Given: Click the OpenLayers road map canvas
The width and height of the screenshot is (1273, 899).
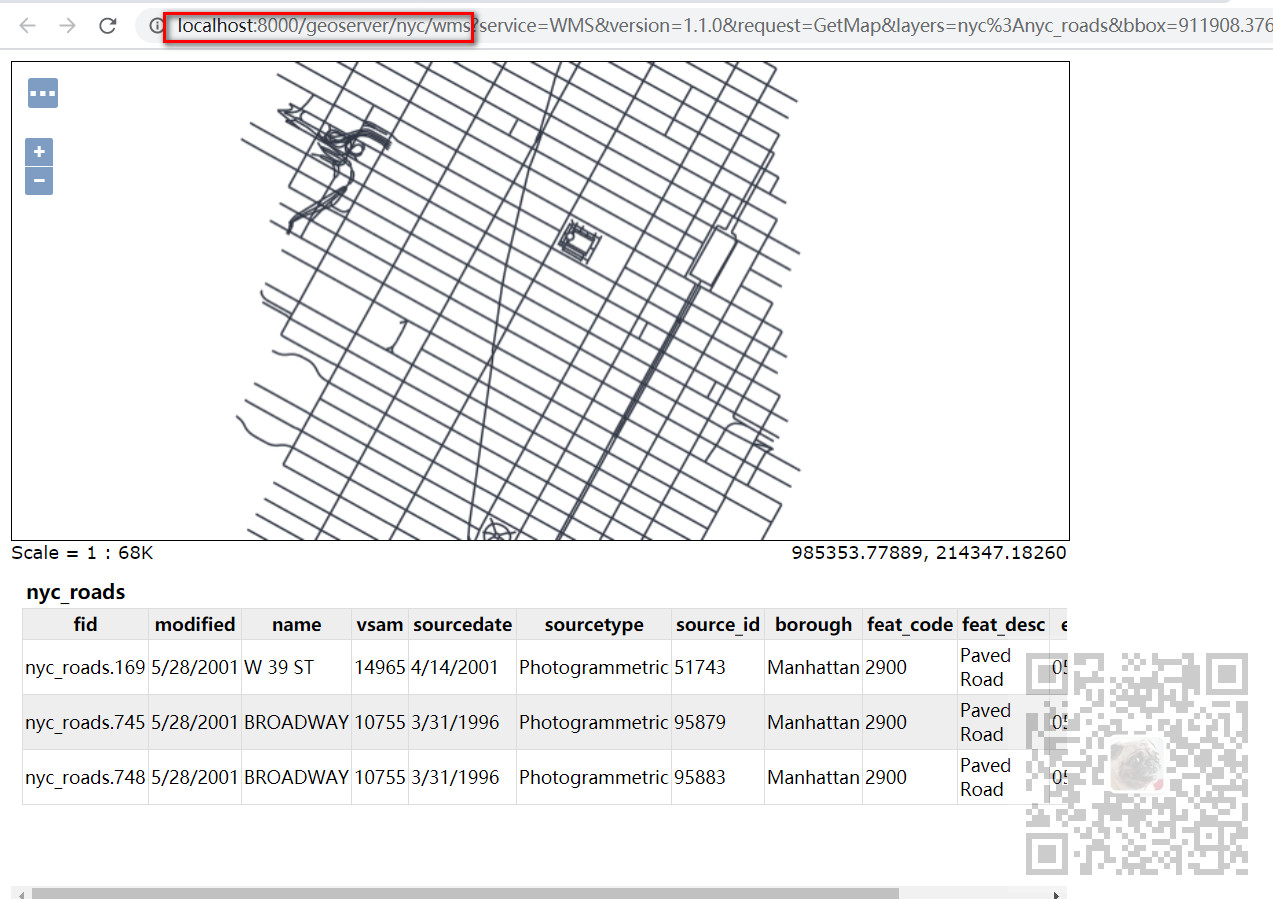Looking at the screenshot, I should [x=540, y=301].
